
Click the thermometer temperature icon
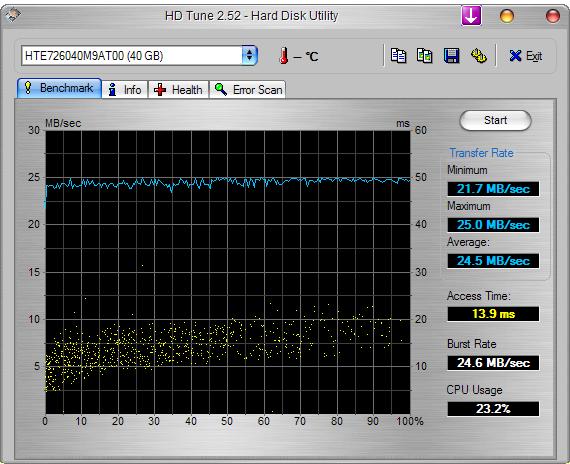(284, 56)
